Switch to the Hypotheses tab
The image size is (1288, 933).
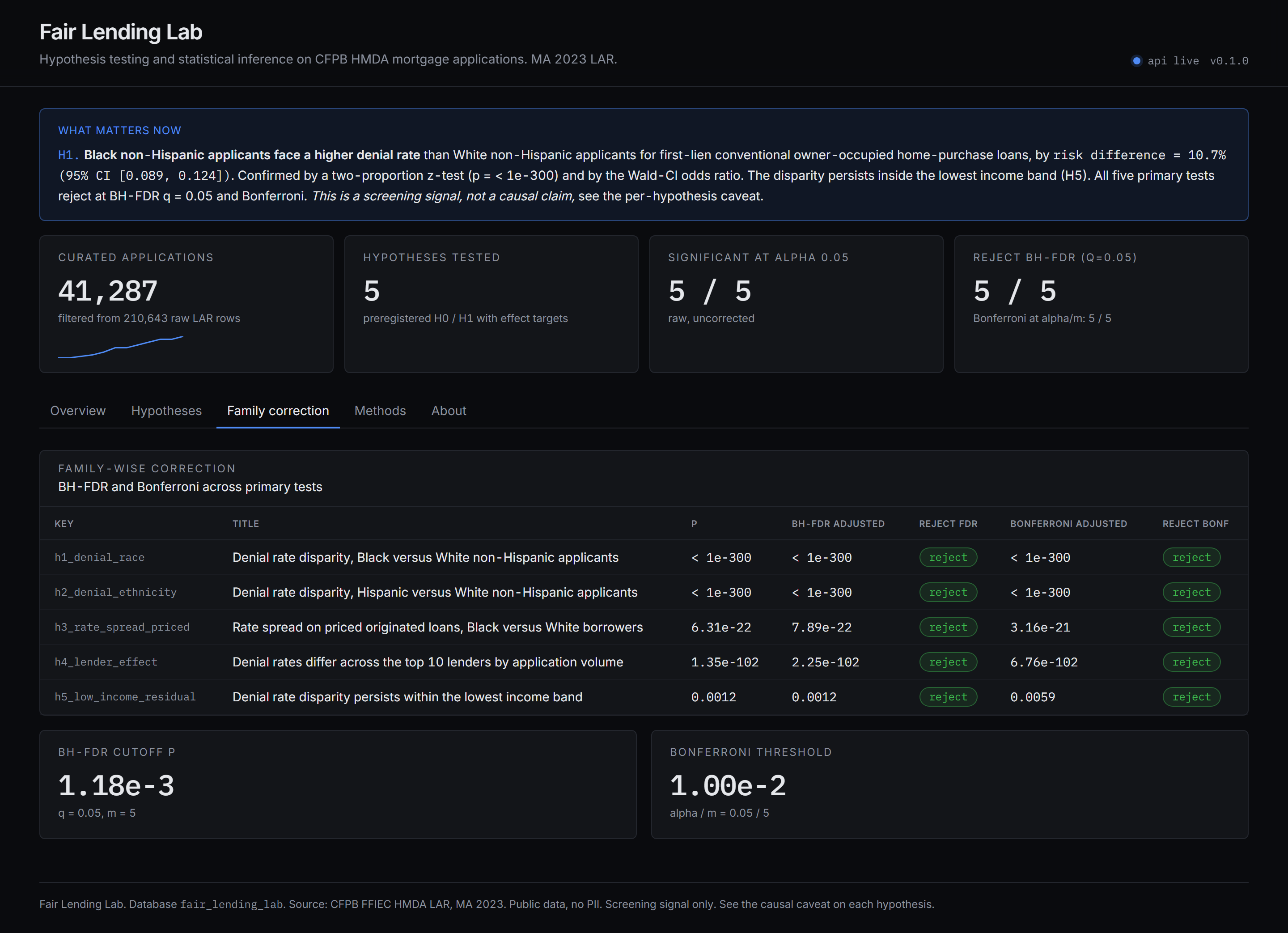(166, 411)
